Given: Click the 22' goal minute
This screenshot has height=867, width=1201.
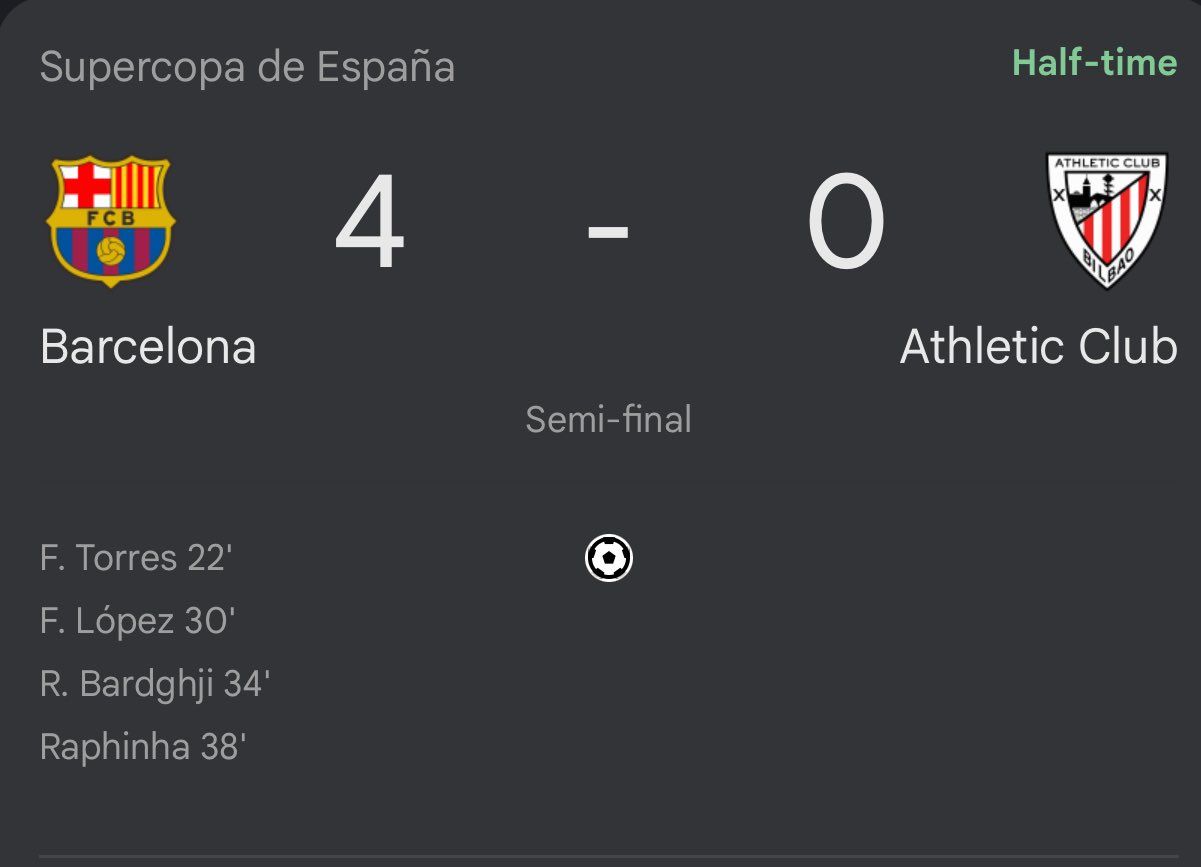Looking at the screenshot, I should pyautogui.click(x=210, y=558).
